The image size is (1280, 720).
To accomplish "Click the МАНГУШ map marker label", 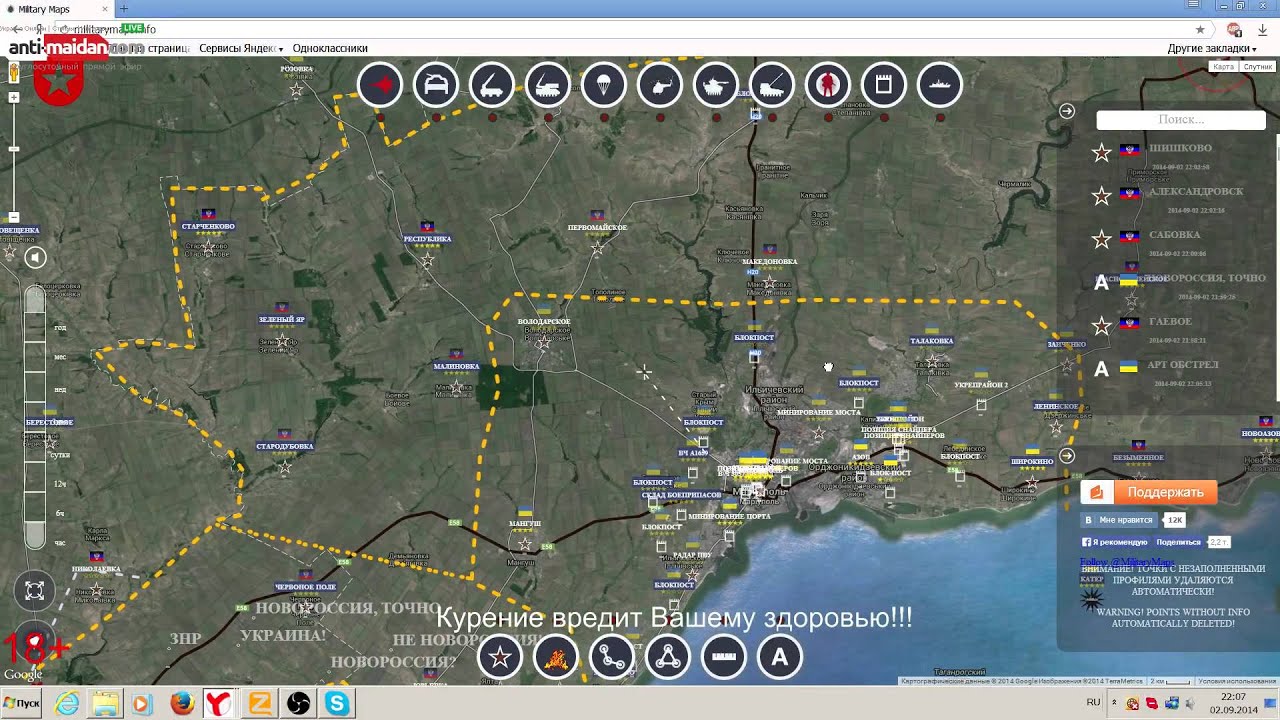I will pos(525,523).
